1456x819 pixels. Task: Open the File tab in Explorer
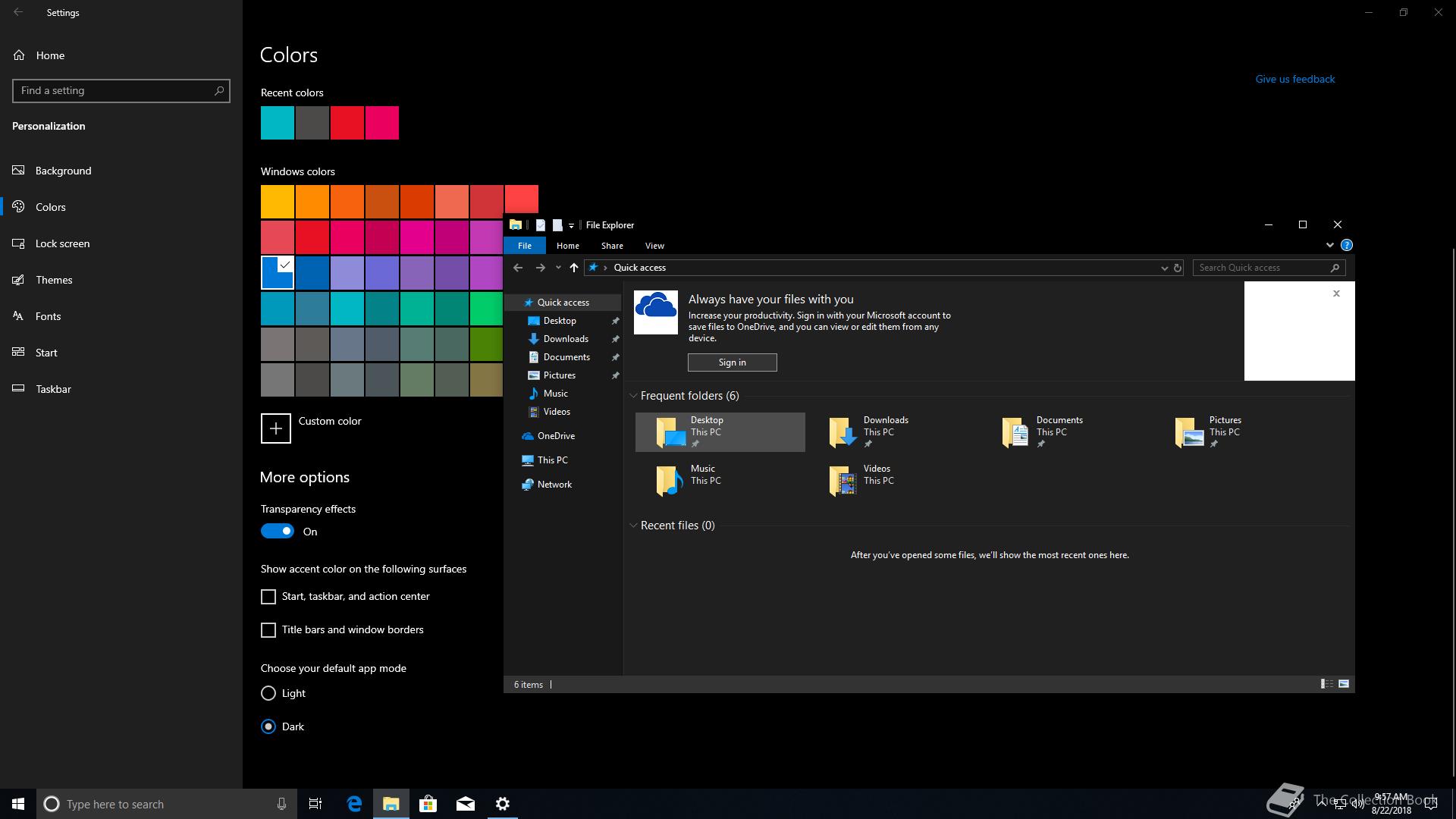point(525,246)
